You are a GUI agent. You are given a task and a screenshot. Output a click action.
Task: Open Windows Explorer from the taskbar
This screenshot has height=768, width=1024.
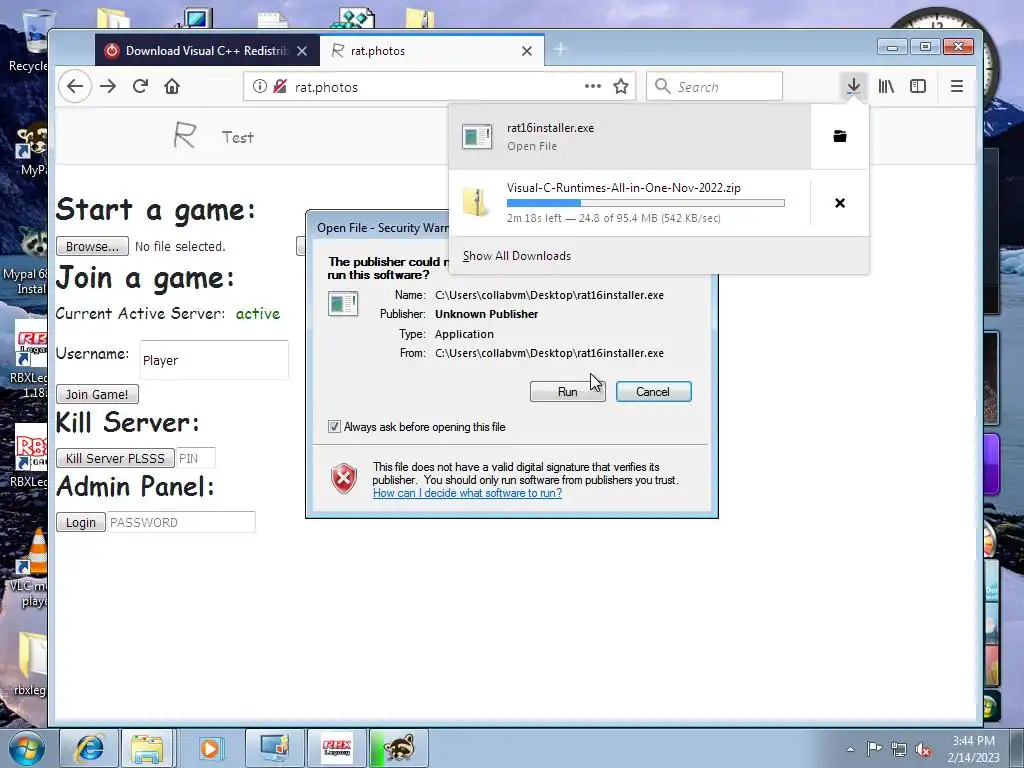(x=147, y=748)
